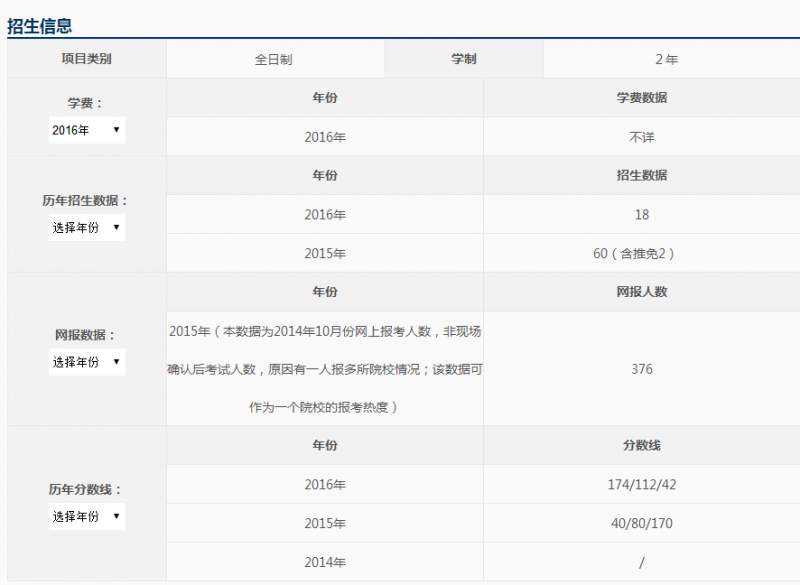Click the 网报人数 column header
Image resolution: width=800 pixels, height=585 pixels.
(x=641, y=292)
